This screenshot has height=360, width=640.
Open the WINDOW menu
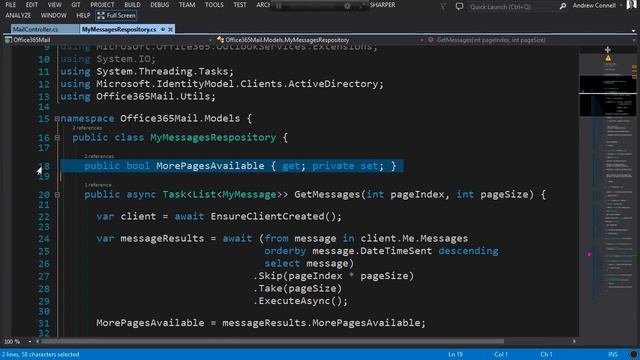pyautogui.click(x=53, y=16)
